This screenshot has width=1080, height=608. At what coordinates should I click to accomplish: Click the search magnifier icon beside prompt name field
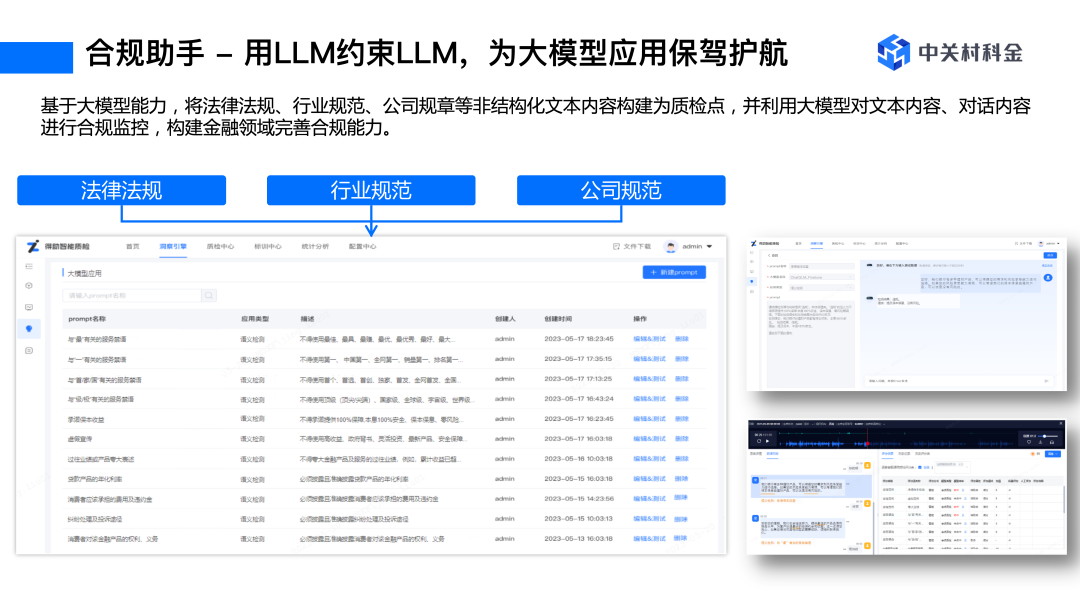coord(209,296)
